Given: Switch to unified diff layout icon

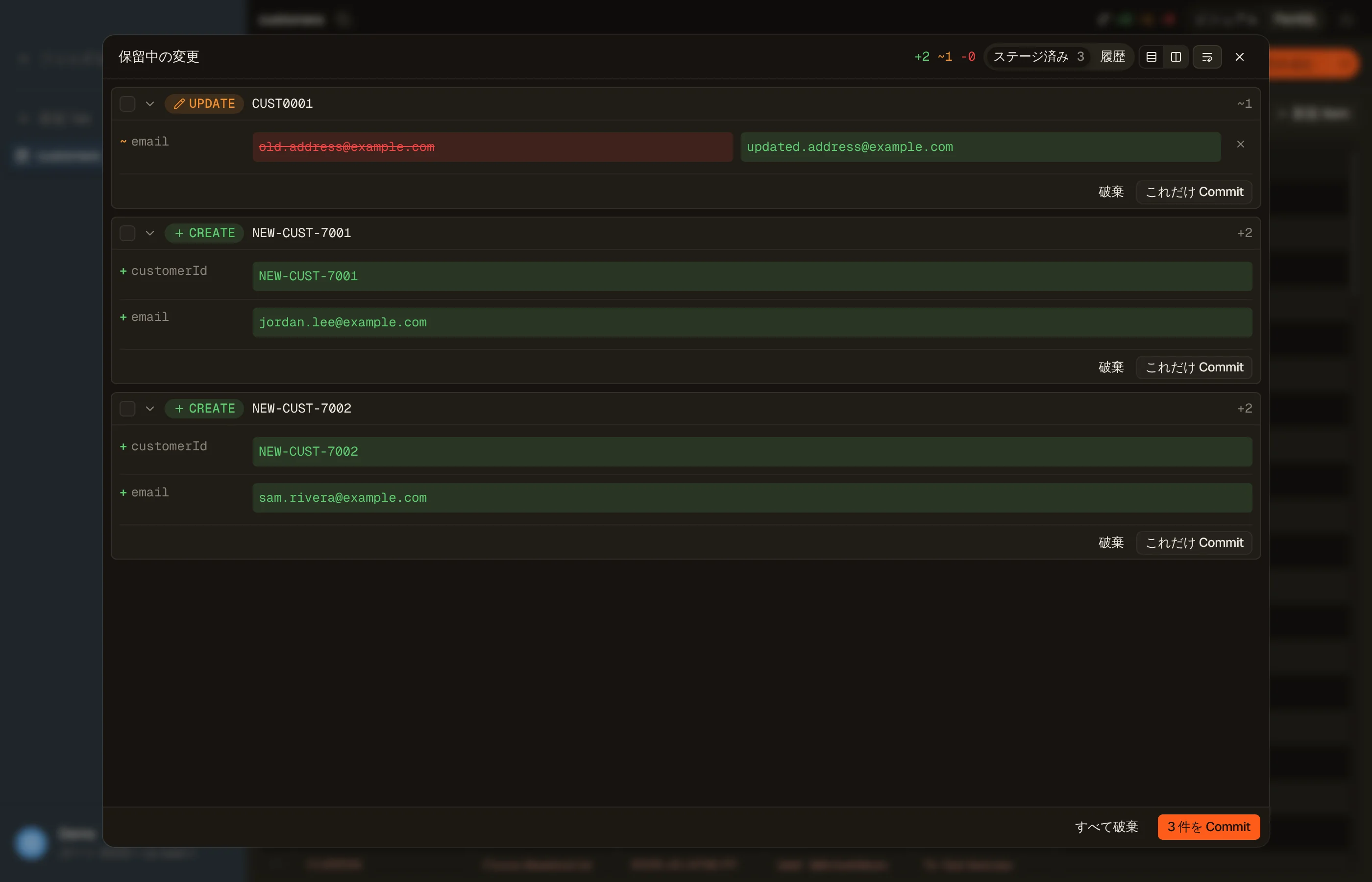Looking at the screenshot, I should pos(1151,57).
